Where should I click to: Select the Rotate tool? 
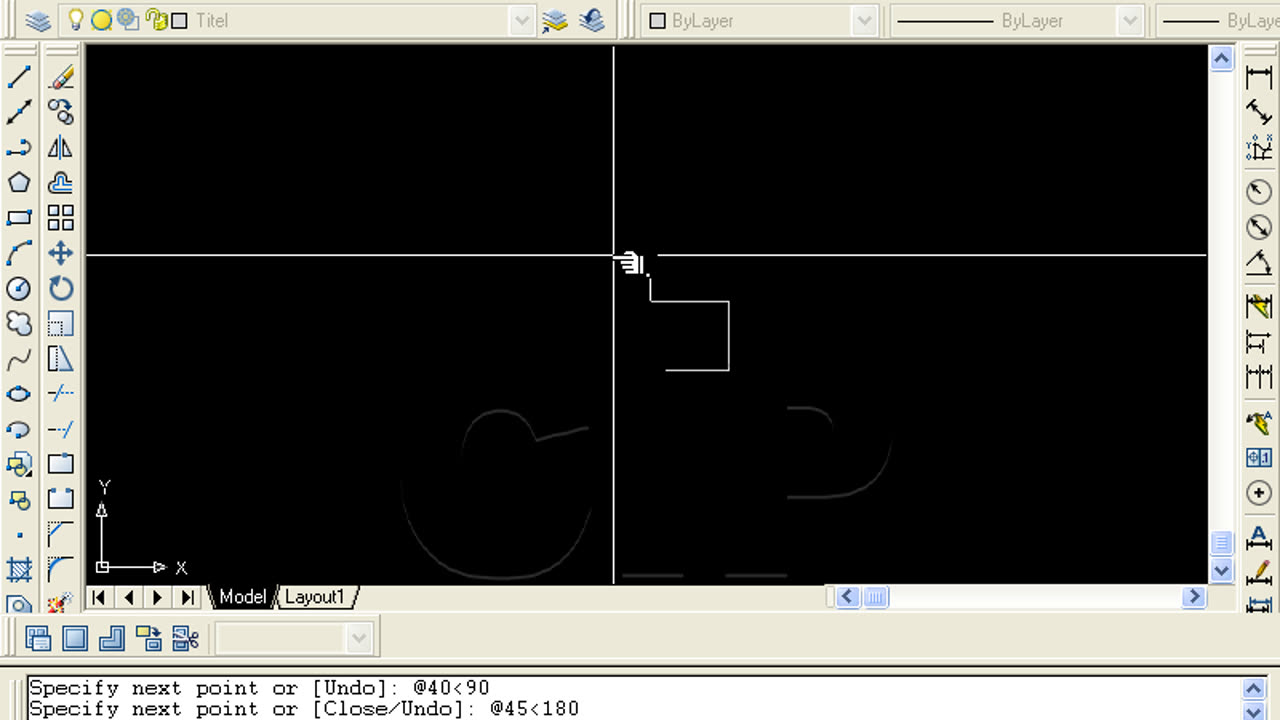pos(61,288)
